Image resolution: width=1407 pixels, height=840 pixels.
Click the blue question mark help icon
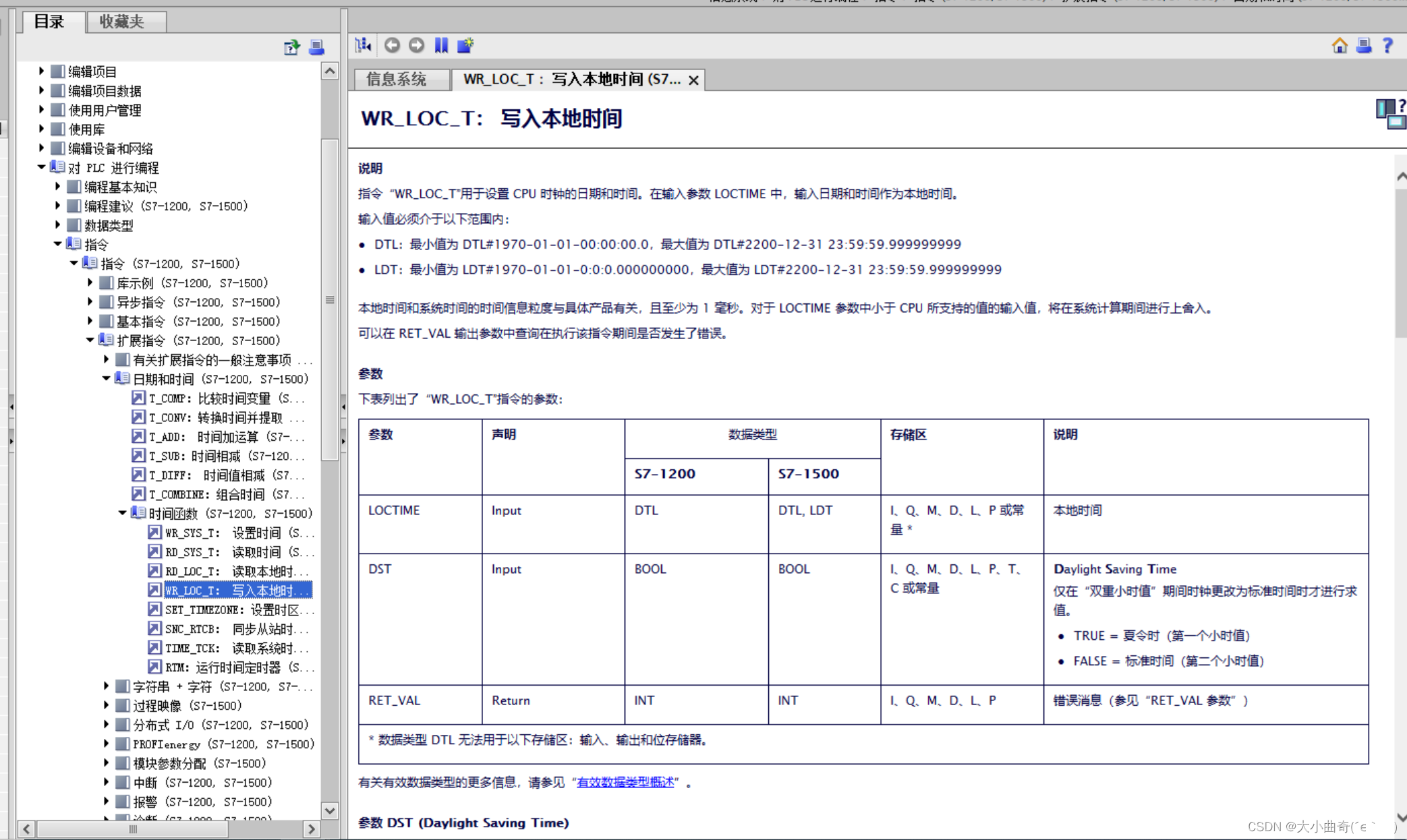[x=1387, y=45]
